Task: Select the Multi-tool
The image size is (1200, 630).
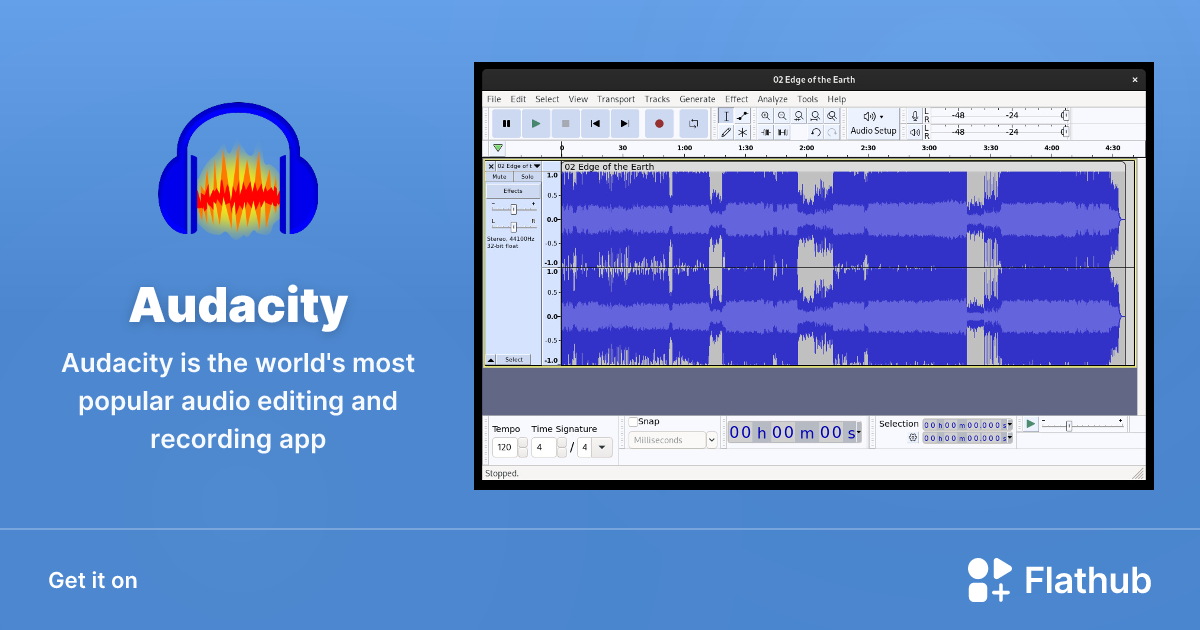Action: tap(744, 131)
